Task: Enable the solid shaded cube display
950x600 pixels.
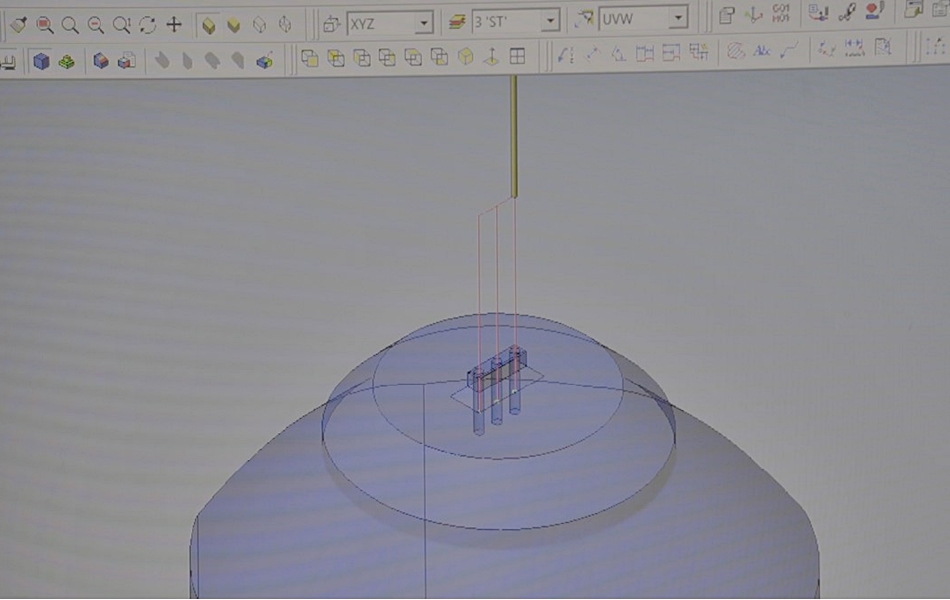Action: pyautogui.click(x=233, y=25)
